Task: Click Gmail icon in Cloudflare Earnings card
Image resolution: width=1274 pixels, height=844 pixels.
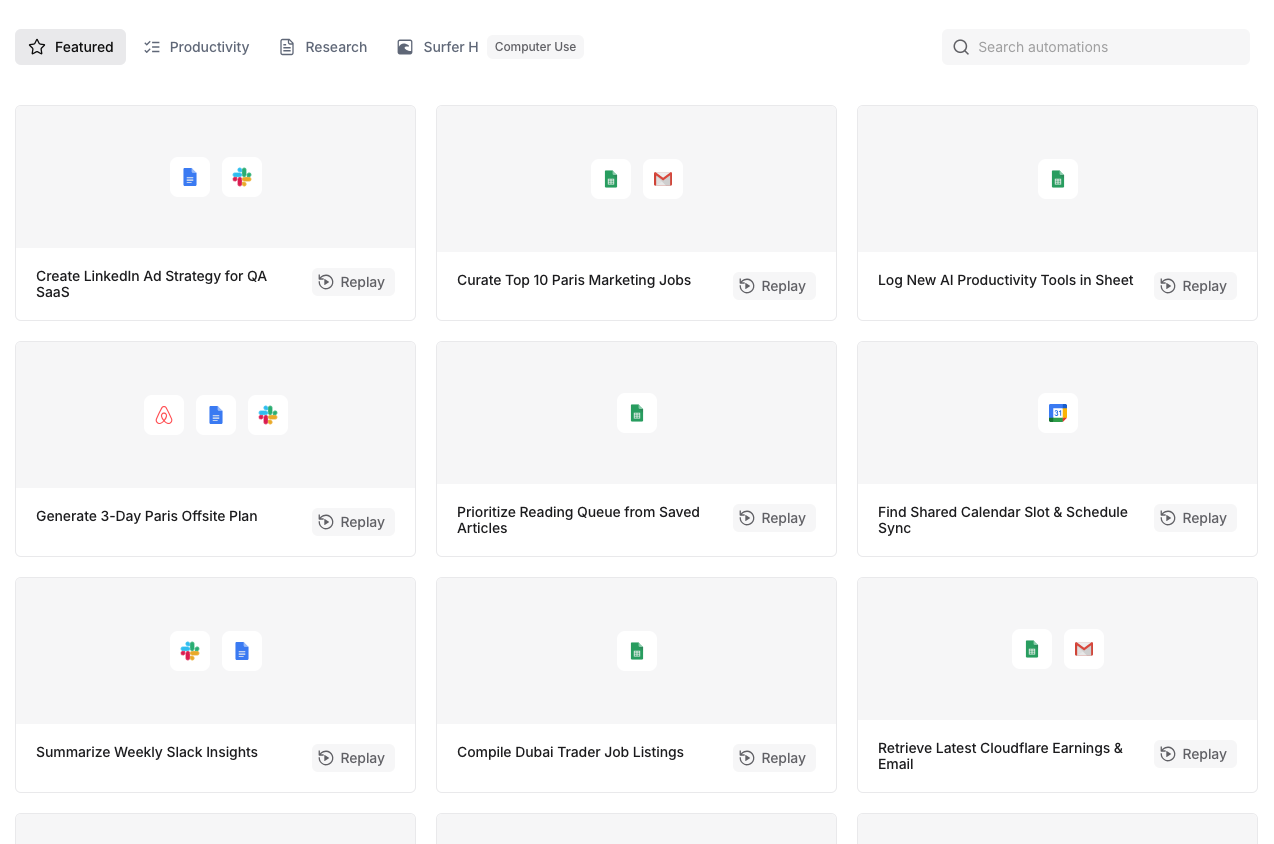Action: click(1083, 649)
